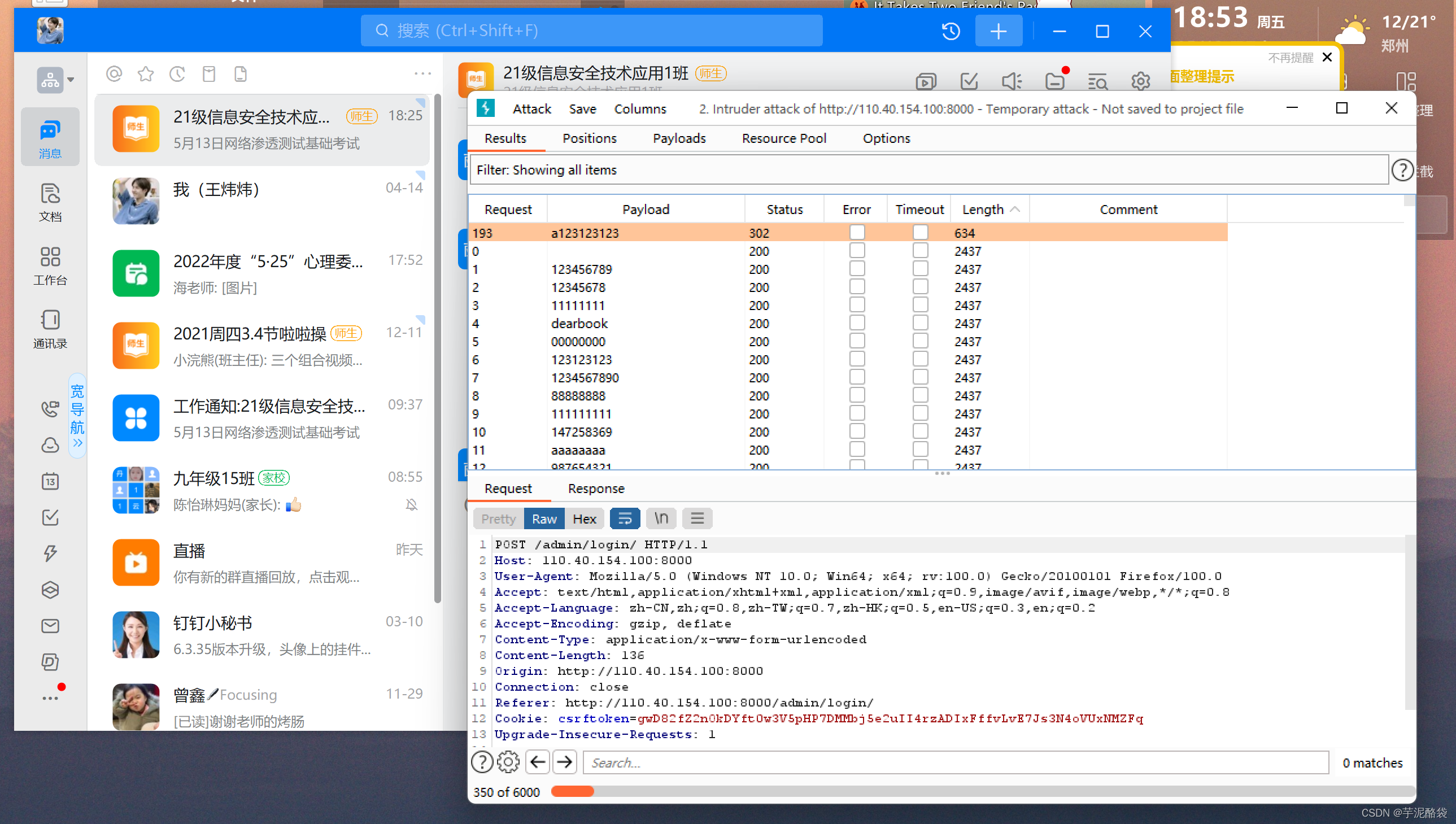The height and width of the screenshot is (824, 1456).
Task: Toggle Error checkbox for request 193
Action: tap(857, 233)
